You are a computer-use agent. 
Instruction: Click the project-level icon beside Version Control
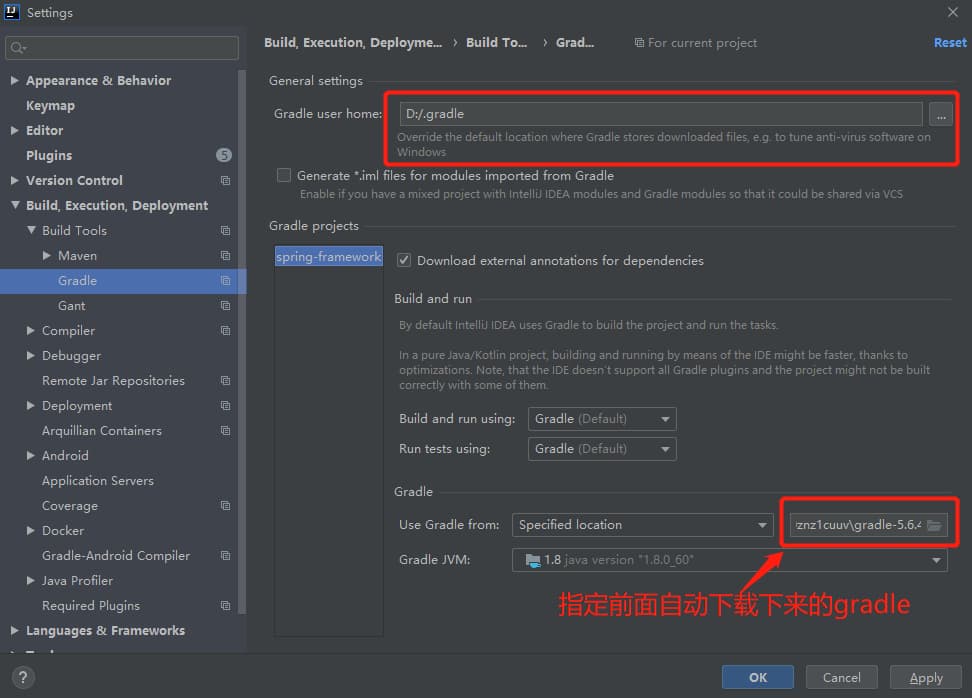point(226,180)
